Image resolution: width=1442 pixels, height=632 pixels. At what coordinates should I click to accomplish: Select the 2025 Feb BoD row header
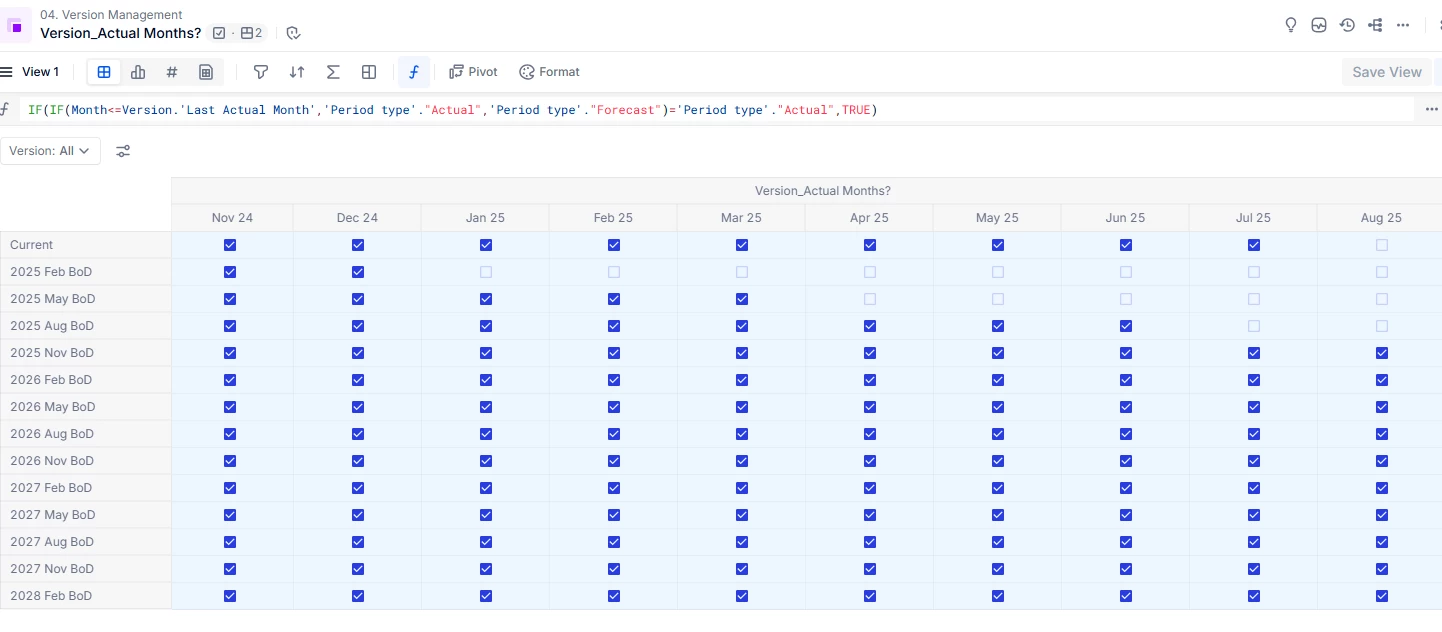tap(86, 272)
